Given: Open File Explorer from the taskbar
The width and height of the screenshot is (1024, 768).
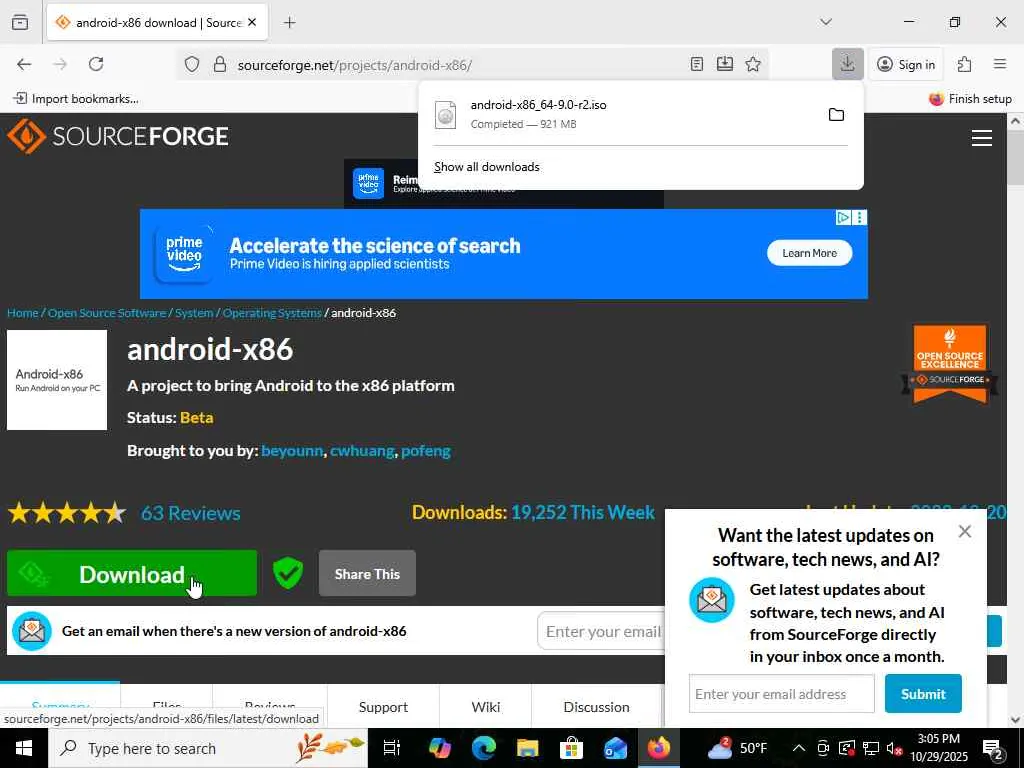Looking at the screenshot, I should point(527,748).
